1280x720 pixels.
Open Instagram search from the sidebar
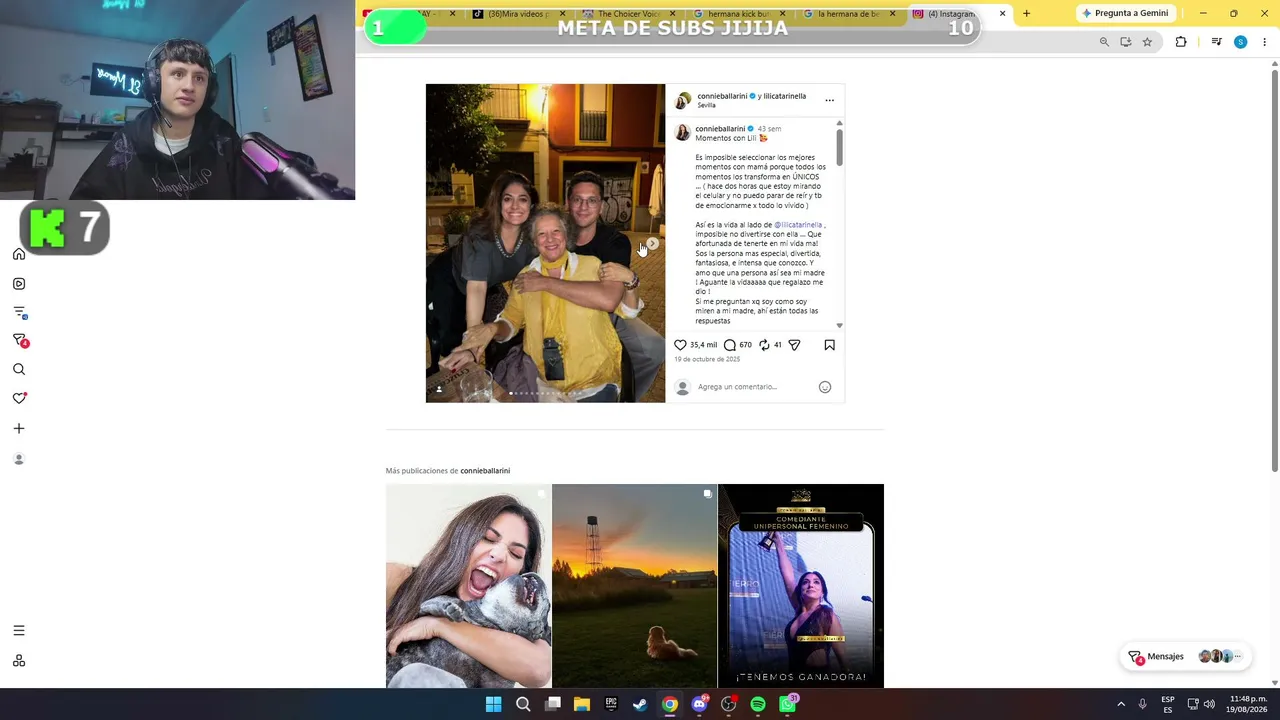click(x=19, y=370)
